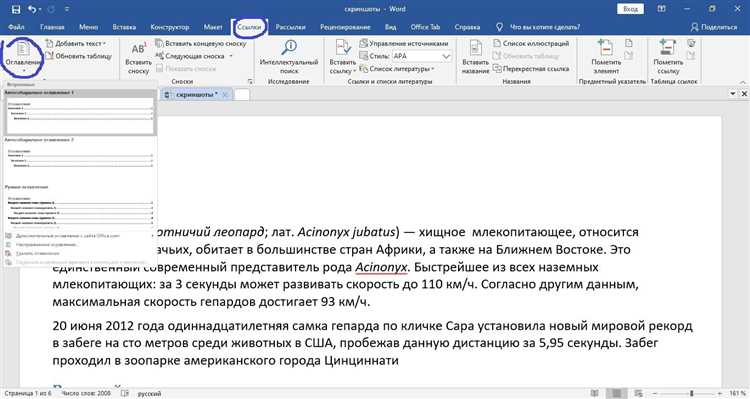Open the tab bar dropdown arrow at right
The image size is (750, 399).
click(733, 94)
